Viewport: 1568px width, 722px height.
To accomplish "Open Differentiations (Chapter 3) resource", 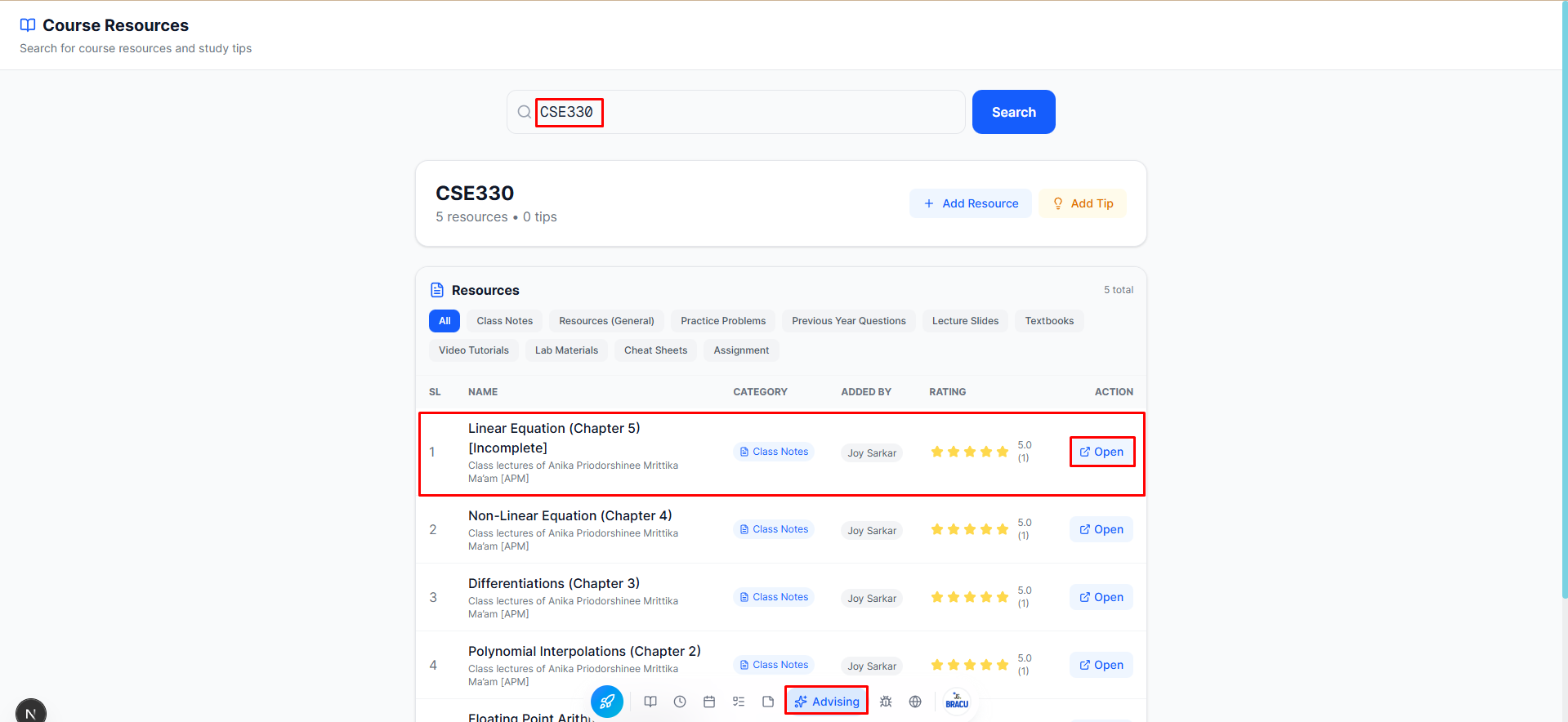I will tap(1101, 597).
